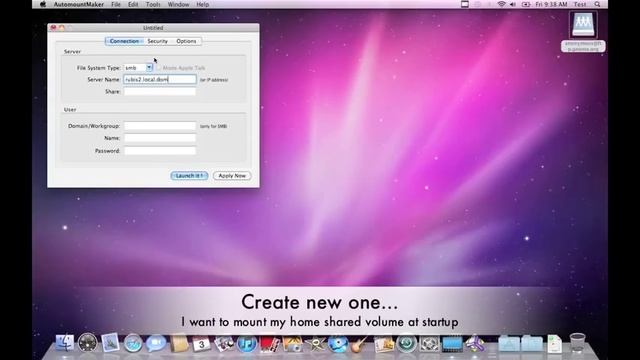This screenshot has height=360, width=640.
Task: Open Dashboard from the Dock
Action: (x=88, y=343)
